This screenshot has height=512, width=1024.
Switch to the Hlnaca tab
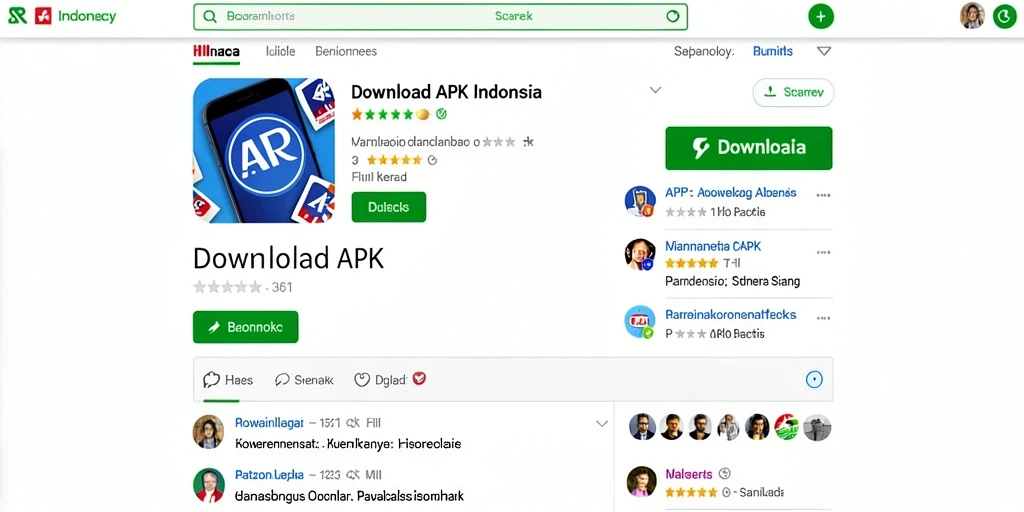click(217, 51)
